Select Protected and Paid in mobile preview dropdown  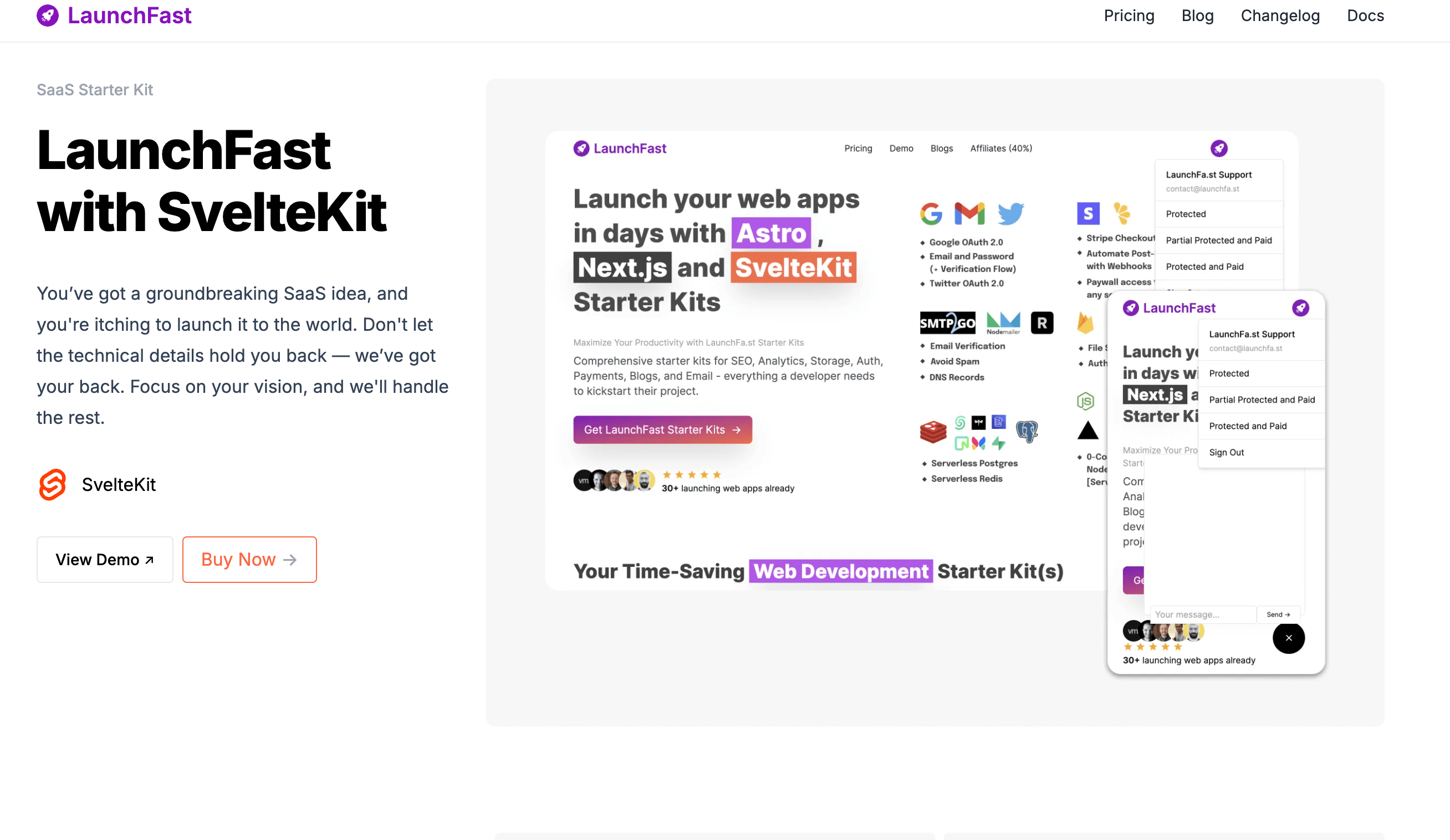point(1262,426)
